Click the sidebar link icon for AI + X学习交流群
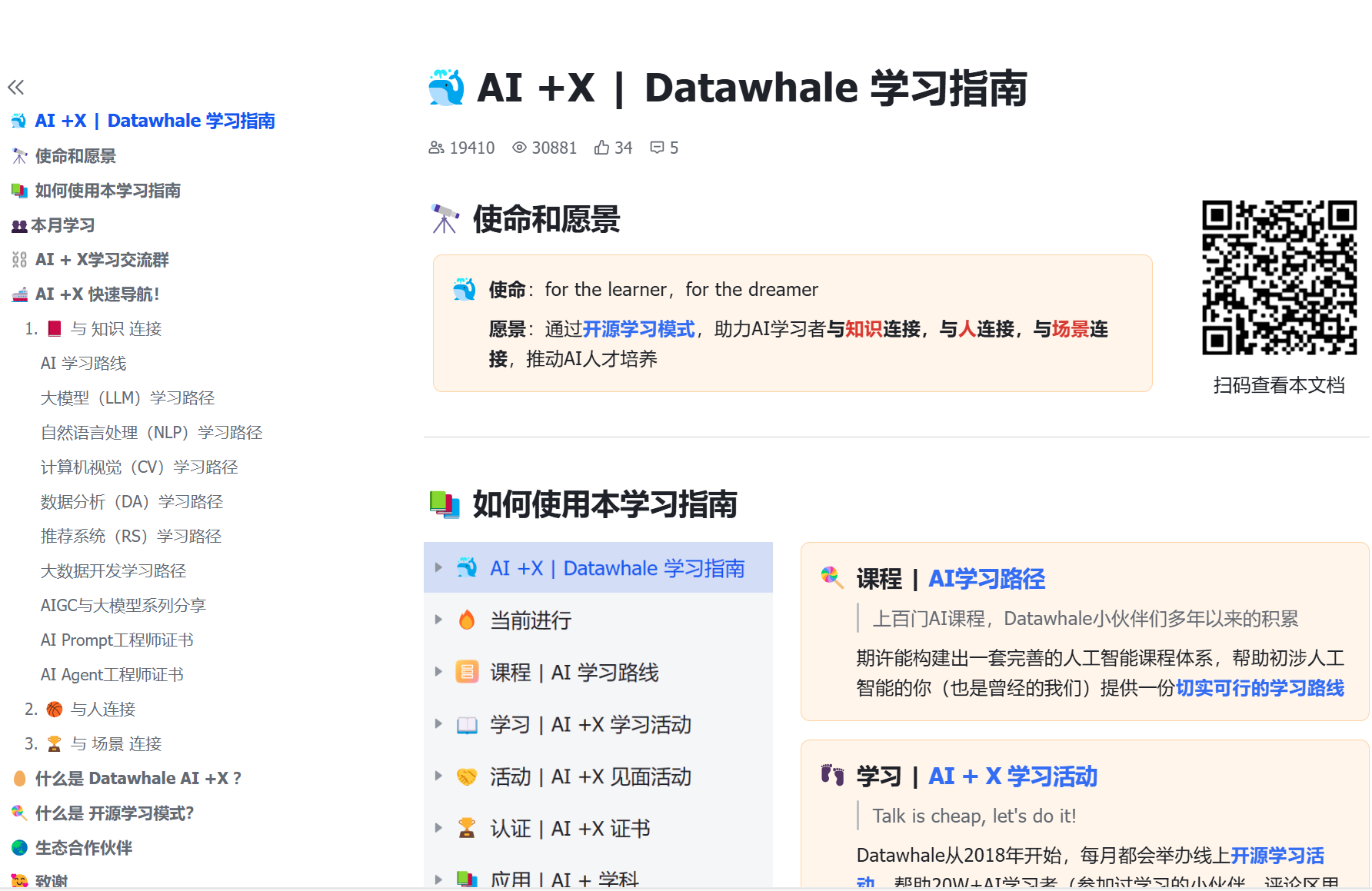The height and width of the screenshot is (891, 1372). coord(20,260)
